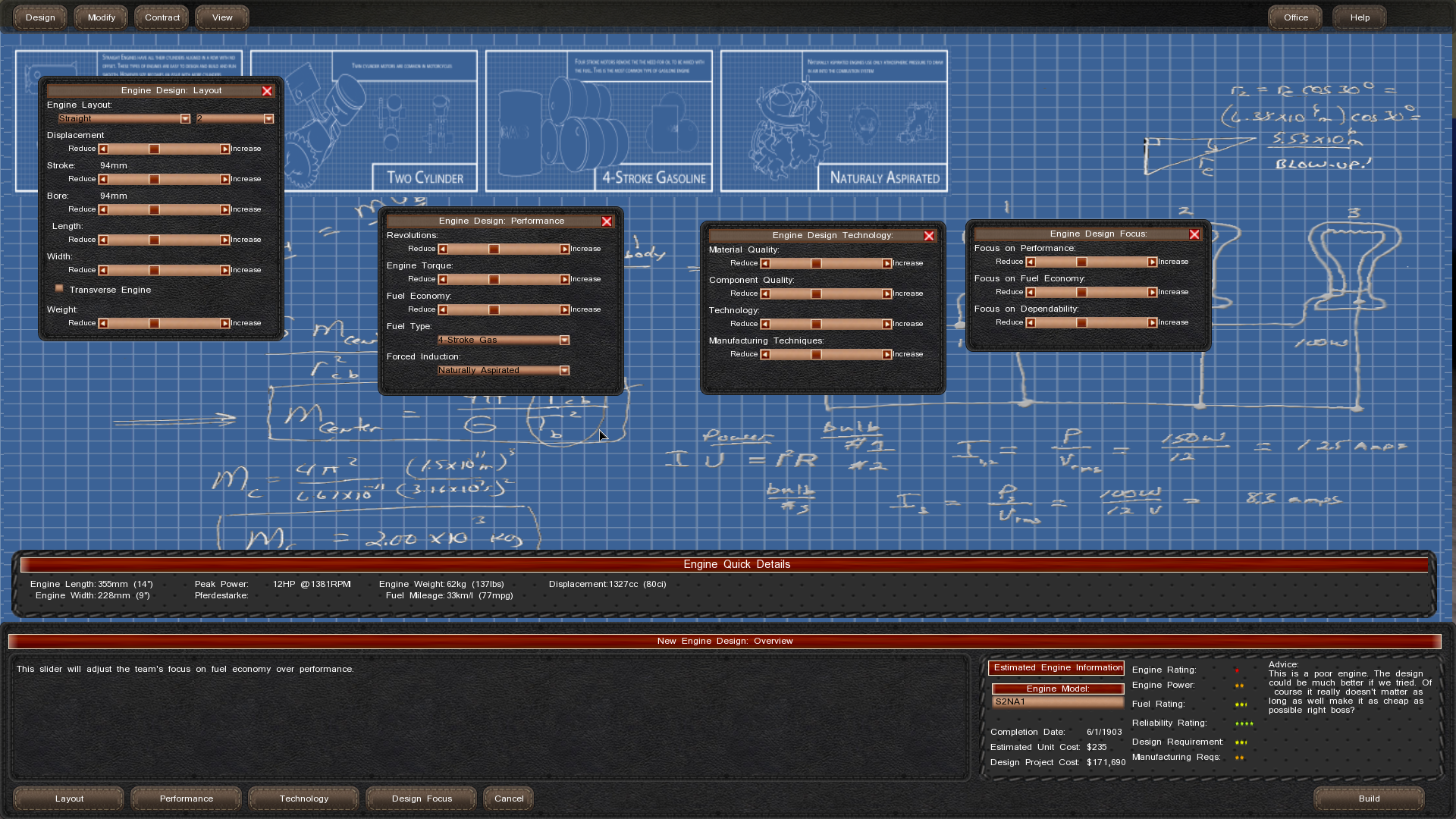Close the Engine Design Focus panel
Image resolution: width=1456 pixels, height=819 pixels.
tap(1194, 234)
